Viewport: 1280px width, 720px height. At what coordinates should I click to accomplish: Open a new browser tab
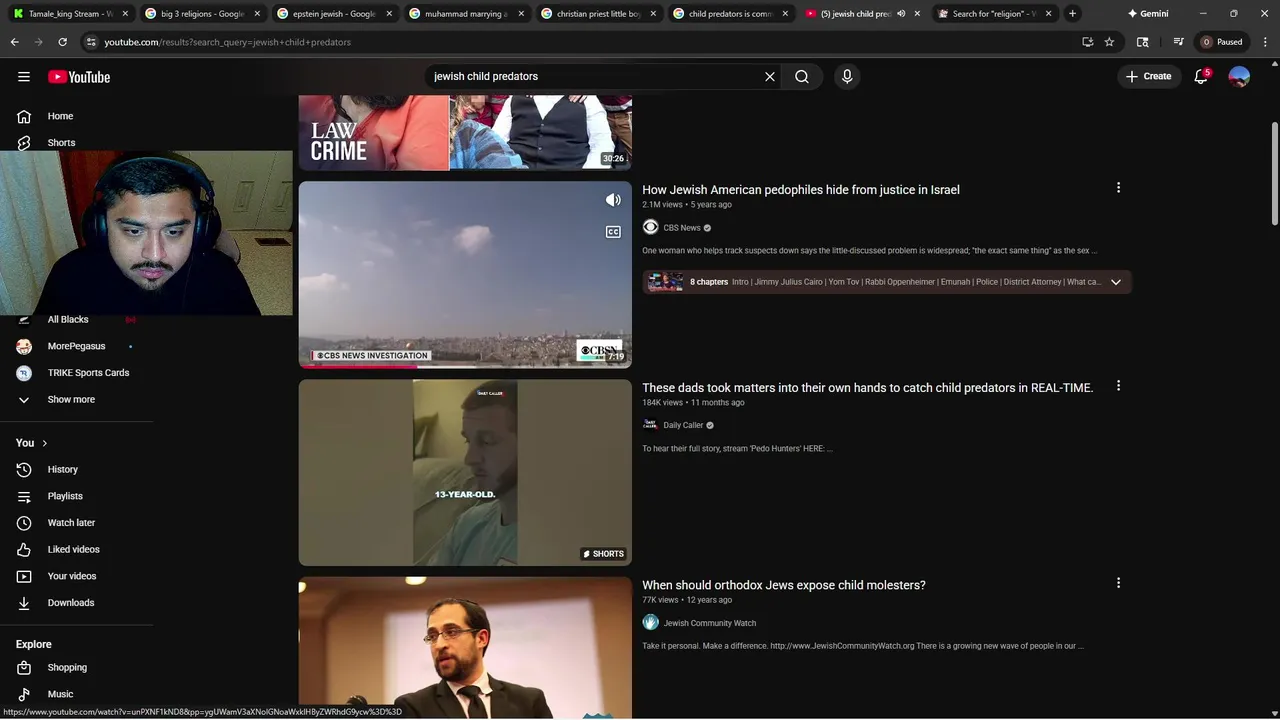(x=1072, y=14)
